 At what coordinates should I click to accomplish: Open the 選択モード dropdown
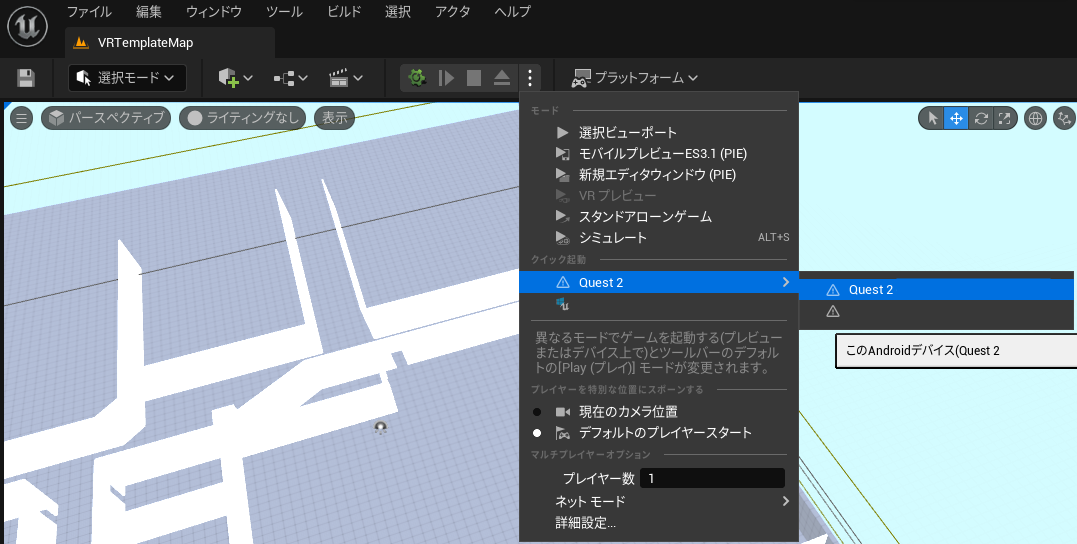click(127, 78)
